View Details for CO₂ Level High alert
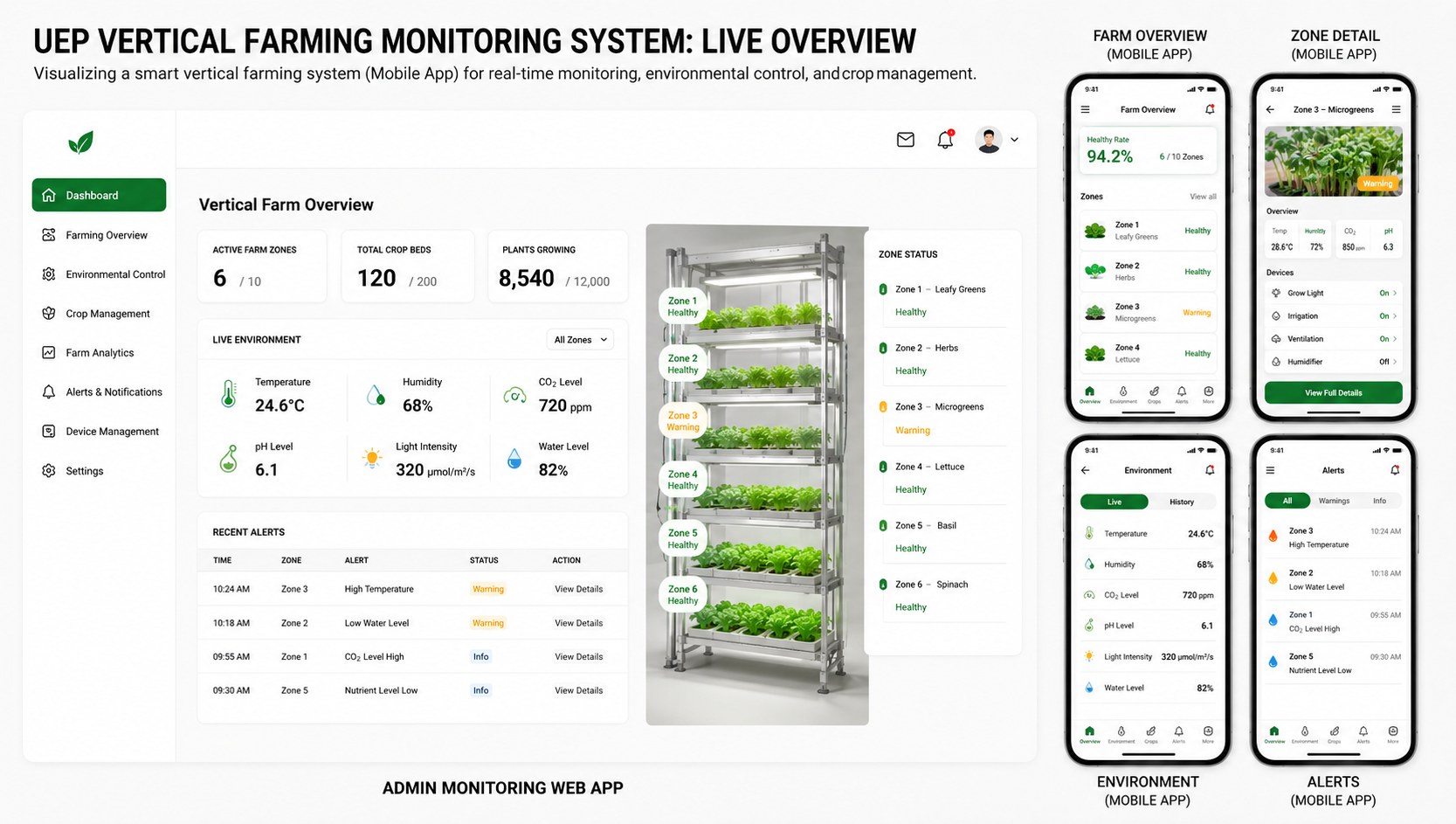 pos(579,657)
